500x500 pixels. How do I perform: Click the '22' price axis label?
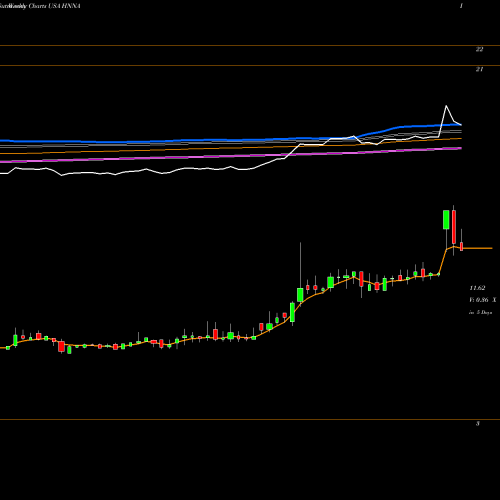[x=479, y=49]
